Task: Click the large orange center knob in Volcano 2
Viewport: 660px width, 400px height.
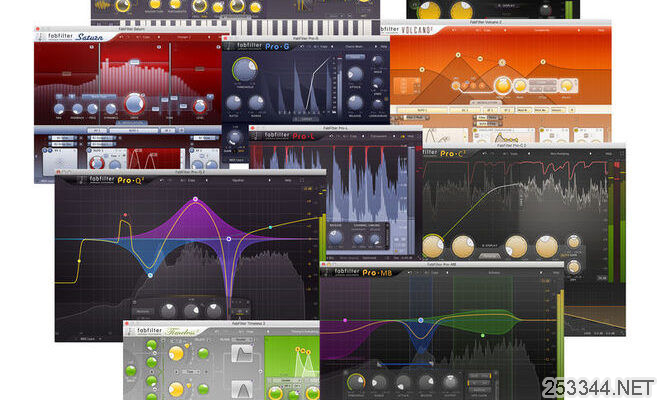Action: tap(502, 85)
